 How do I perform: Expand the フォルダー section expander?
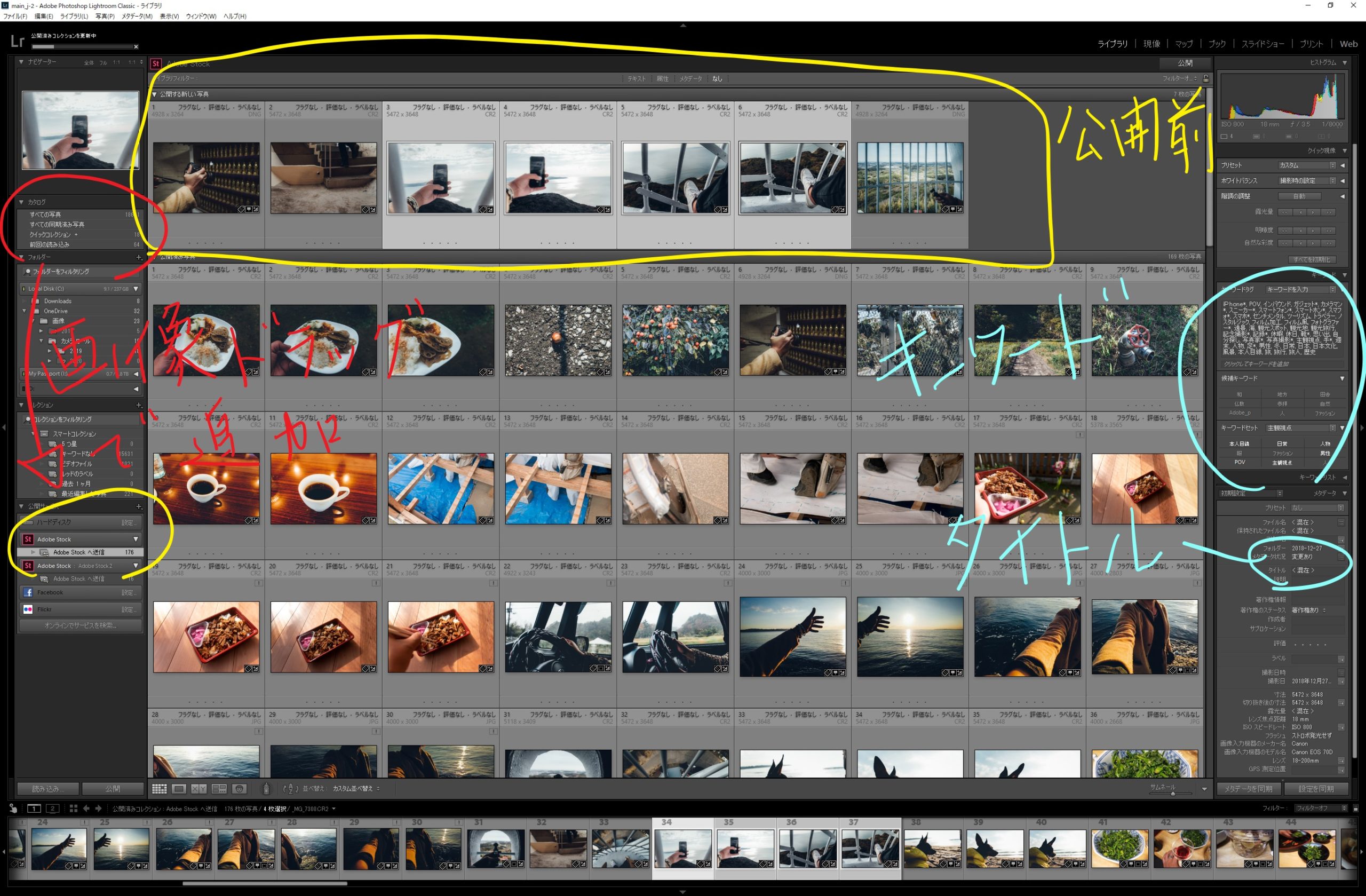coord(19,258)
